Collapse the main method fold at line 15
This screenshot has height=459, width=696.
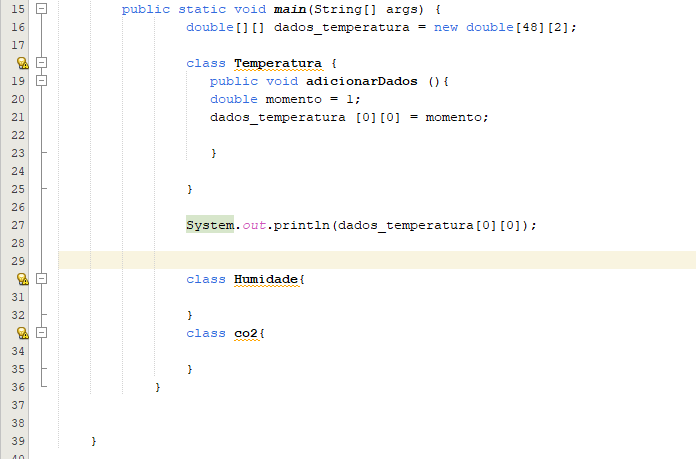click(x=41, y=8)
